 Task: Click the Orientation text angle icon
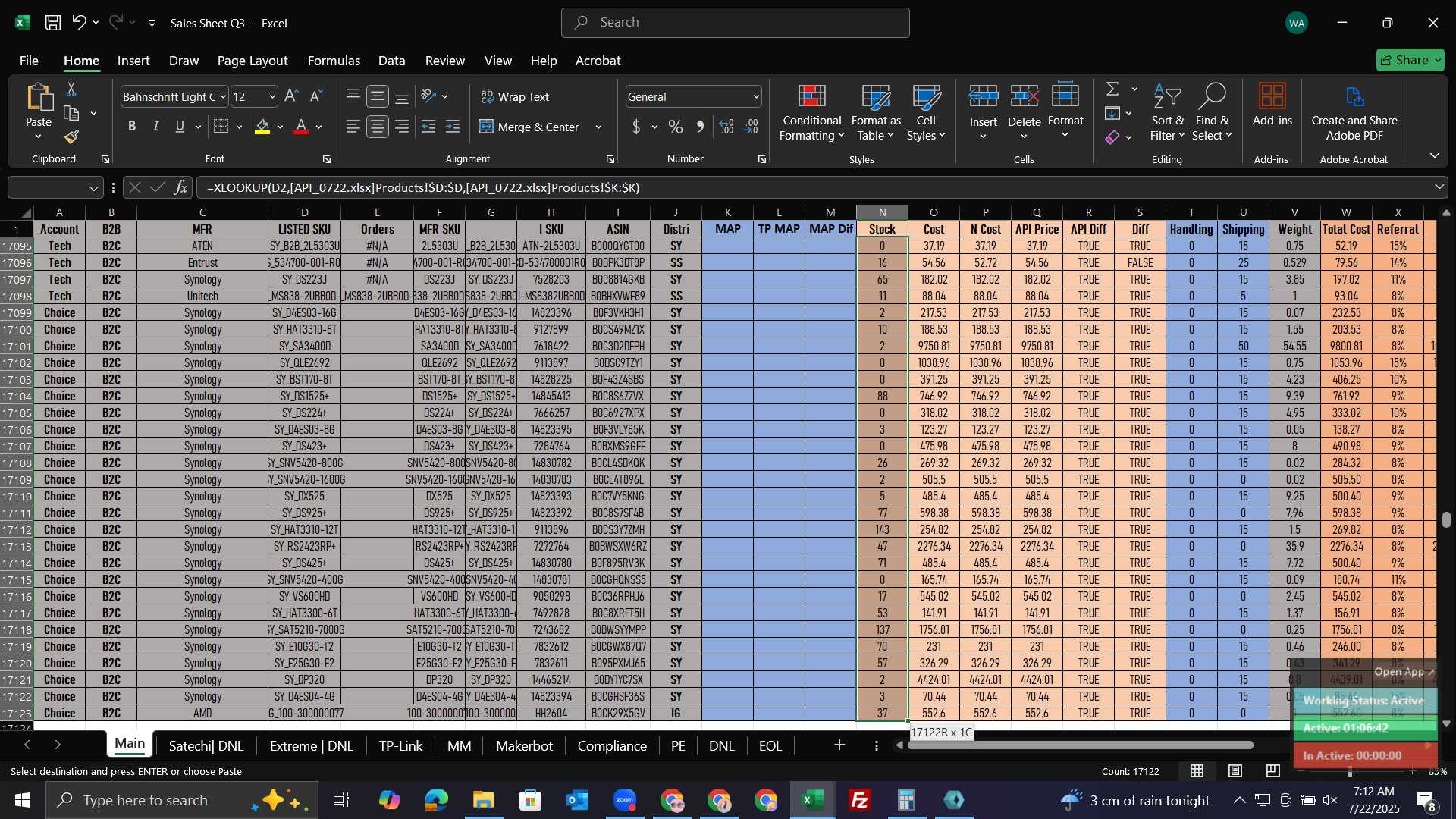428,96
